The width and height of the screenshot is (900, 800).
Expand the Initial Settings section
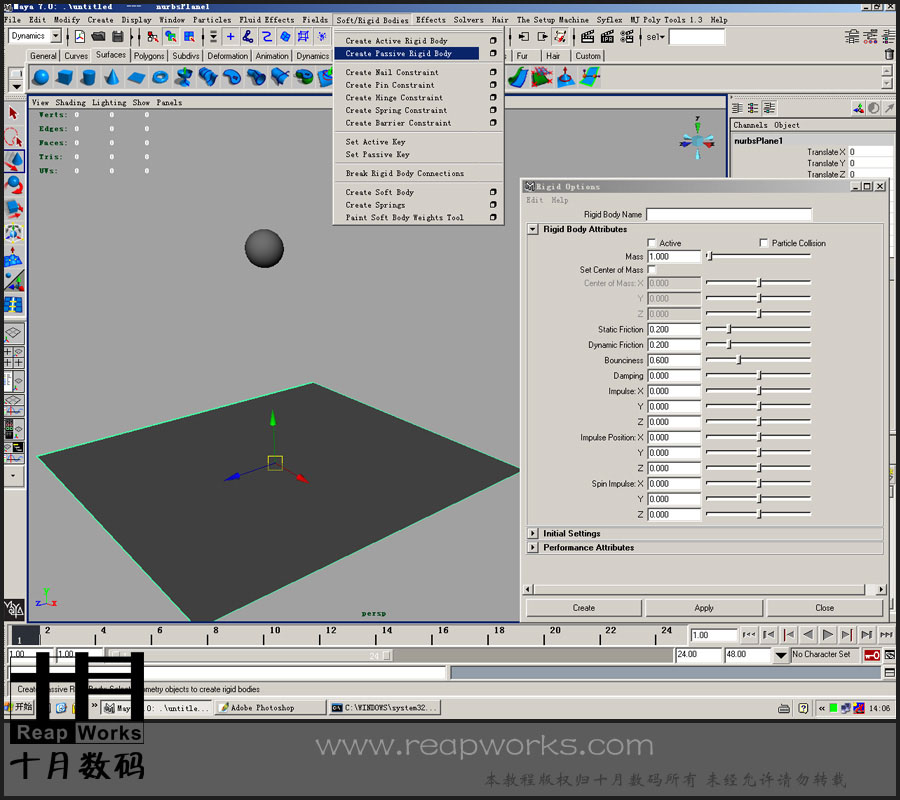[533, 533]
